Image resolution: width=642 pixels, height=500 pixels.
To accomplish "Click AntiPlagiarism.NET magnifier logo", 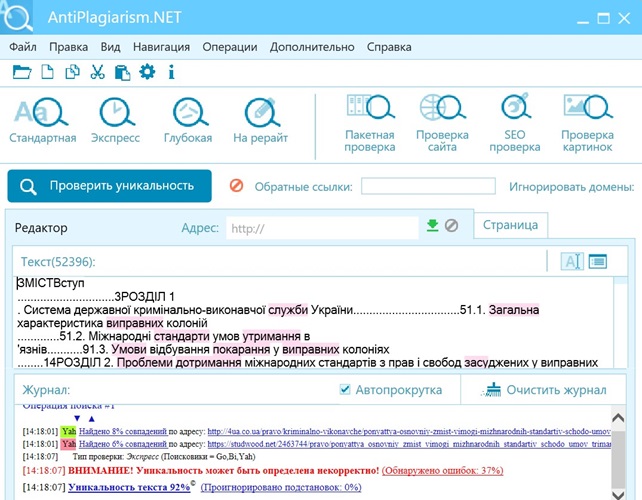I will pos(17,17).
